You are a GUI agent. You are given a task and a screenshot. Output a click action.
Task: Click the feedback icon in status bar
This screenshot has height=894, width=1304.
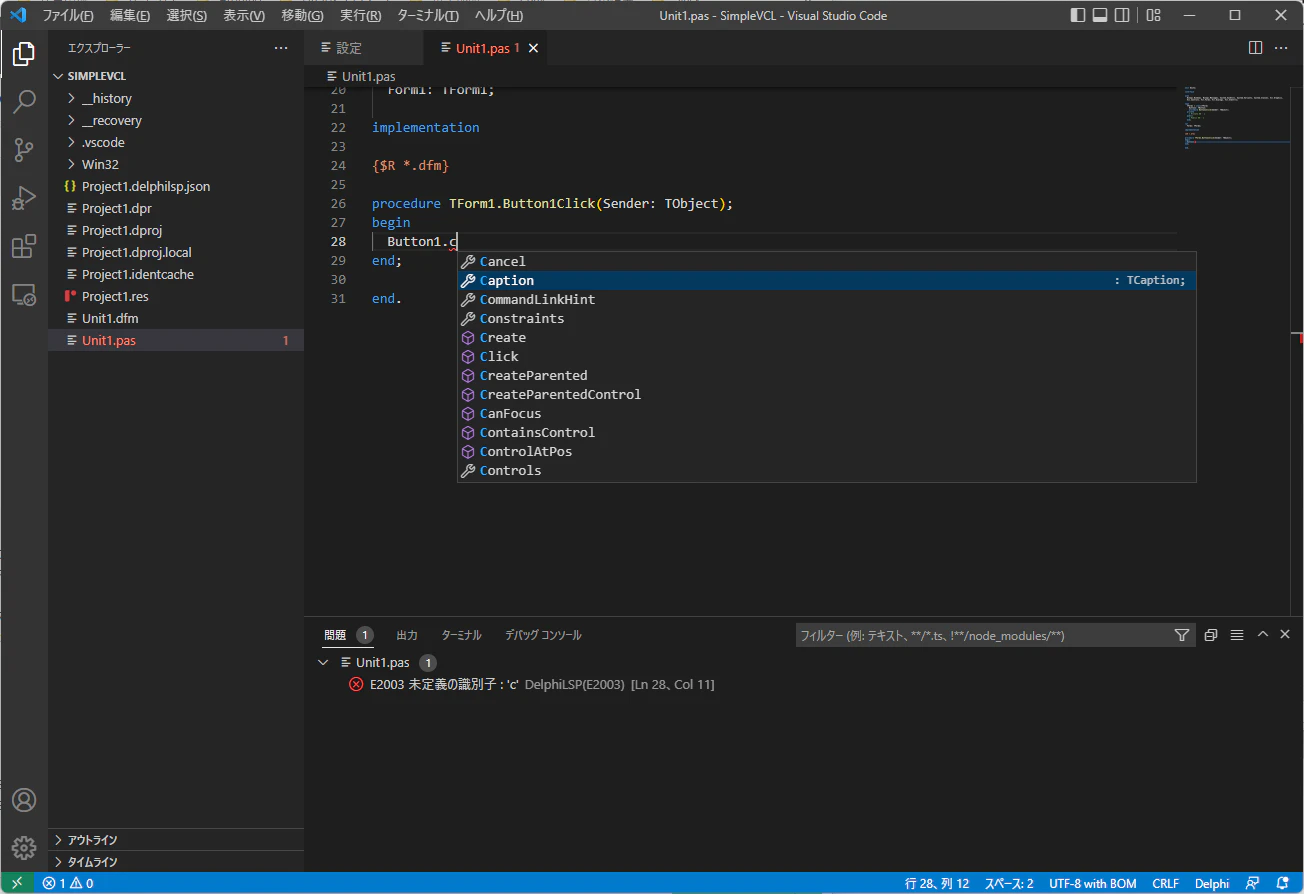[1252, 883]
